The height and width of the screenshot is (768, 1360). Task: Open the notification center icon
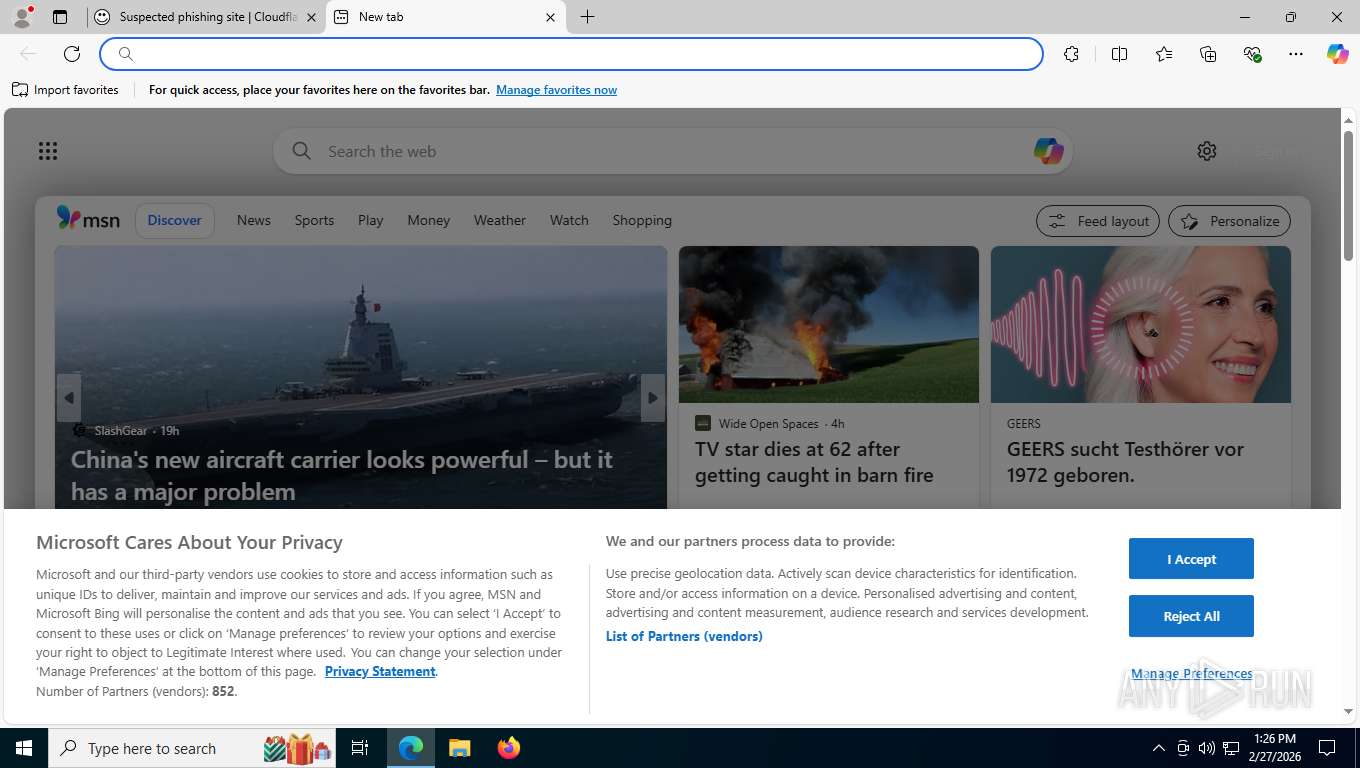coord(1327,748)
